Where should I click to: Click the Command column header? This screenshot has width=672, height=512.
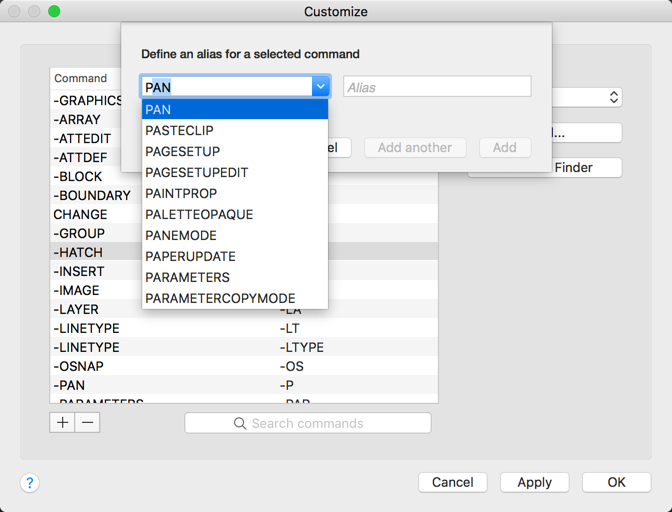tap(80, 78)
